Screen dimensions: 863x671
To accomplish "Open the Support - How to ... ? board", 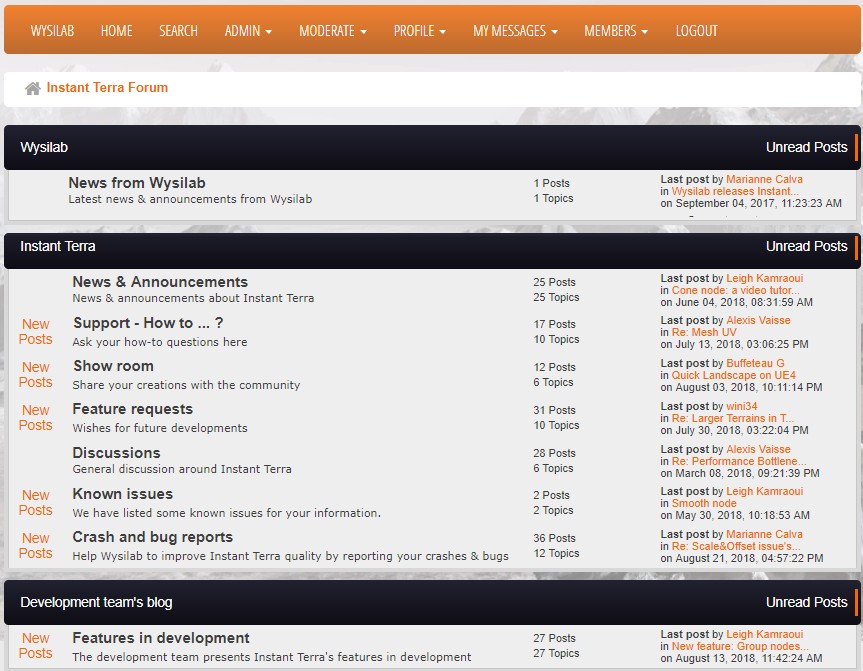I will coord(148,323).
